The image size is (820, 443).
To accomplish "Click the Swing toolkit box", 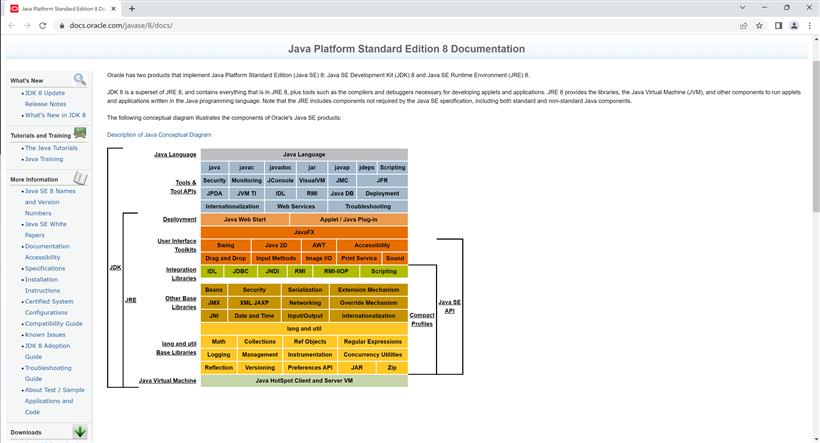I will [x=225, y=245].
